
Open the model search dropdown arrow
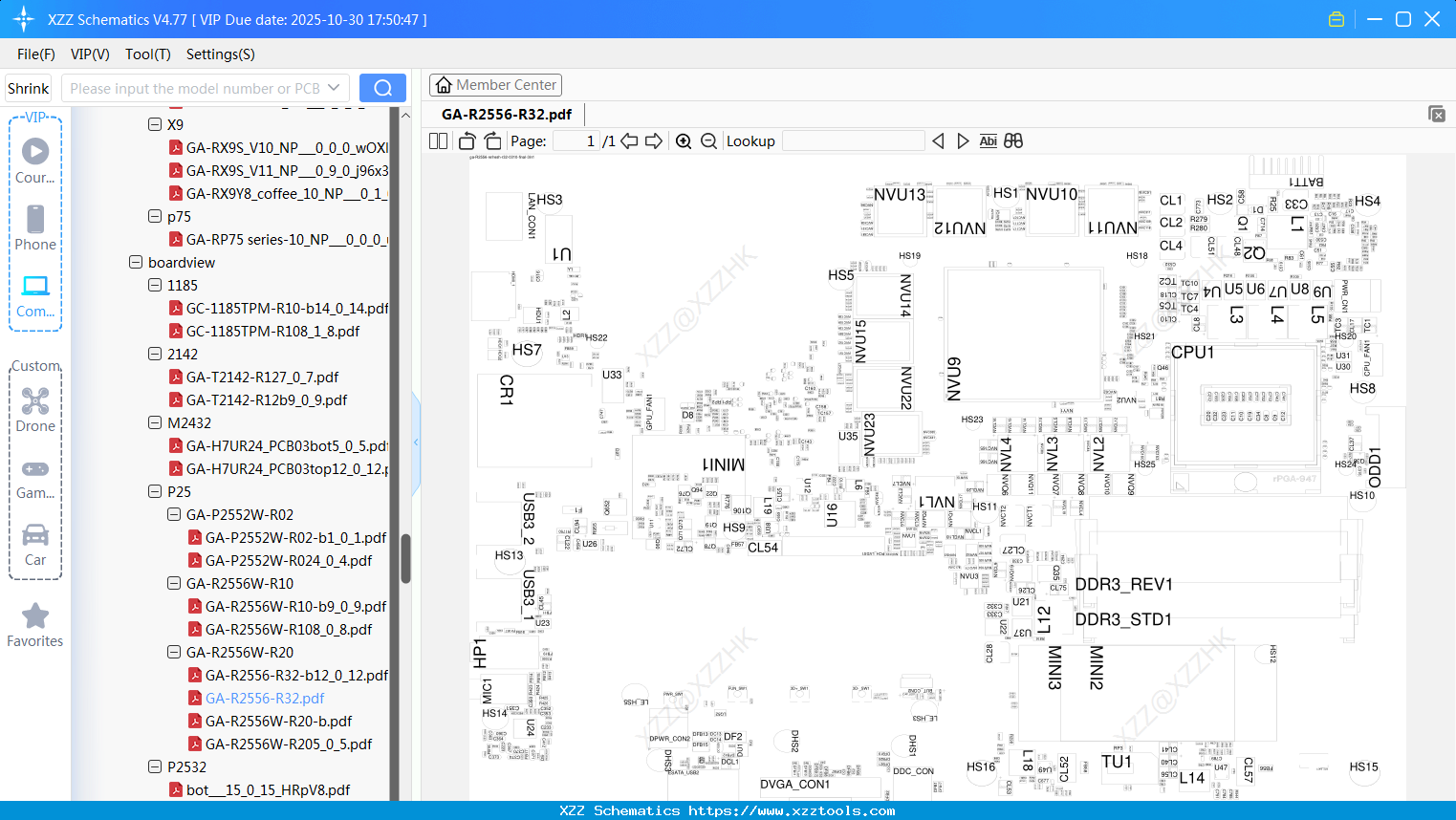[334, 88]
